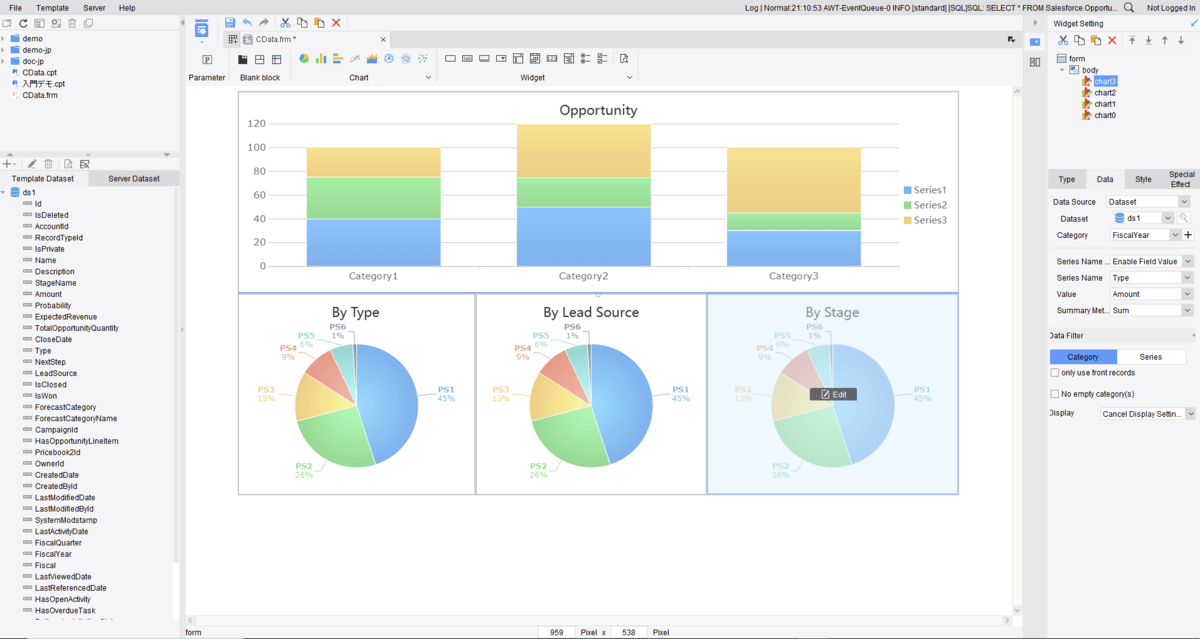Click the Save icon in main toolbar
This screenshot has height=639, width=1200.
(x=230, y=22)
